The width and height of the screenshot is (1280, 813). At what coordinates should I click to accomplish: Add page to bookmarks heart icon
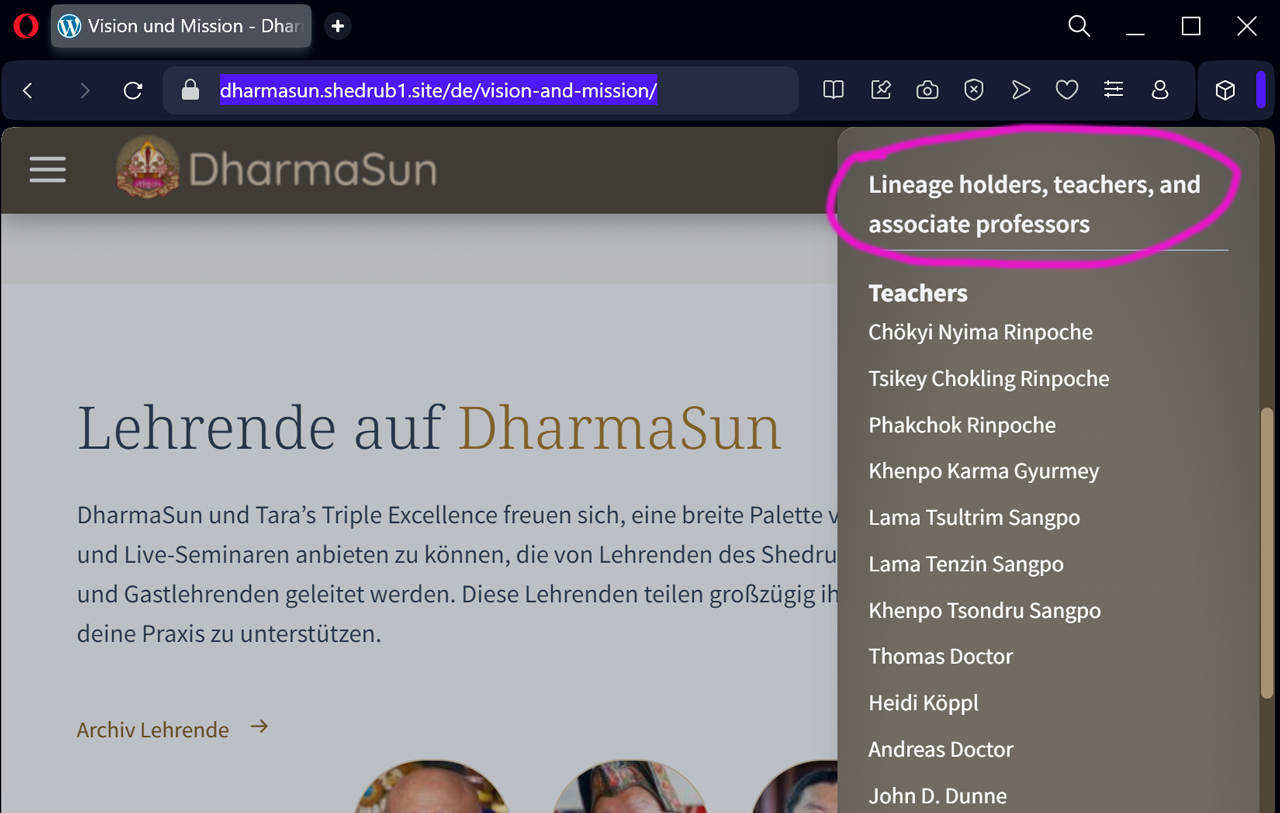click(x=1067, y=90)
